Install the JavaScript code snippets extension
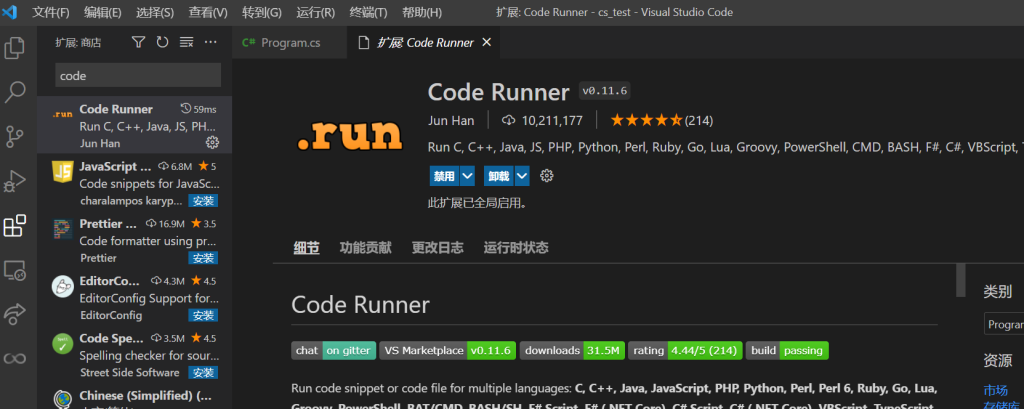 [x=203, y=201]
